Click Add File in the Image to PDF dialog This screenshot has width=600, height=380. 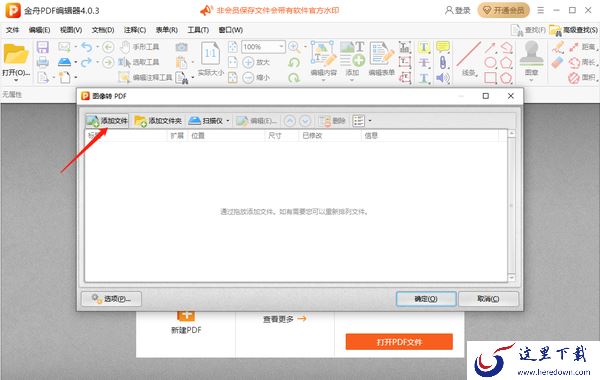coord(107,121)
